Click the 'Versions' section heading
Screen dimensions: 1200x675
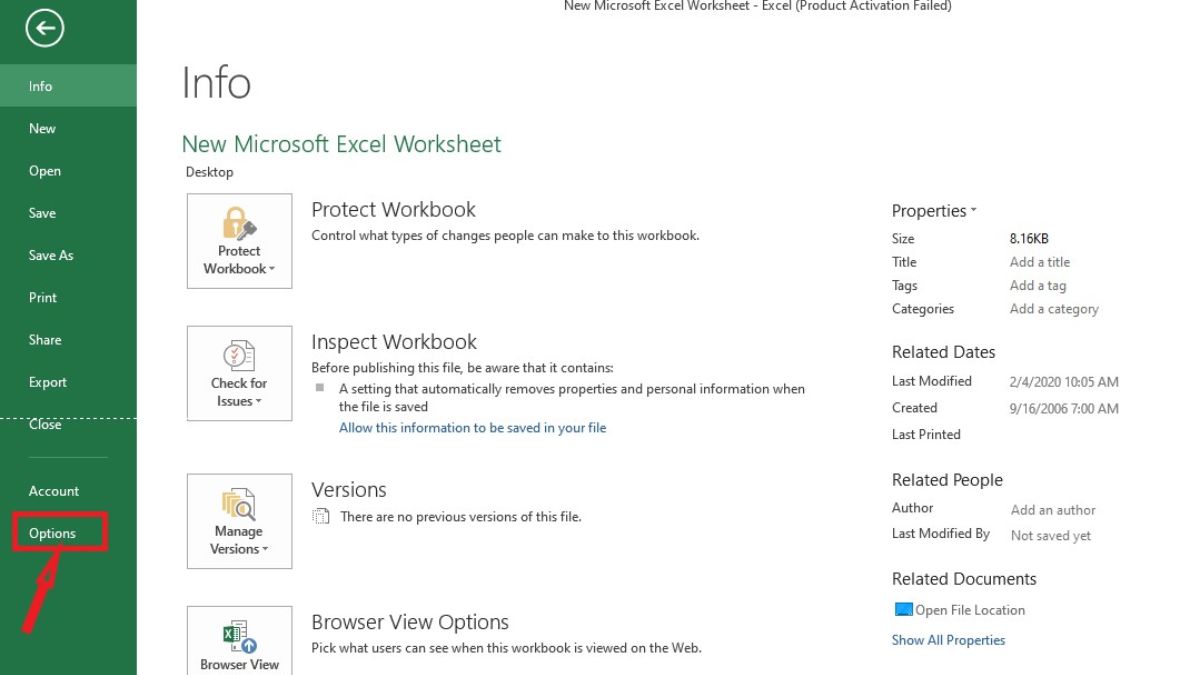pos(349,490)
